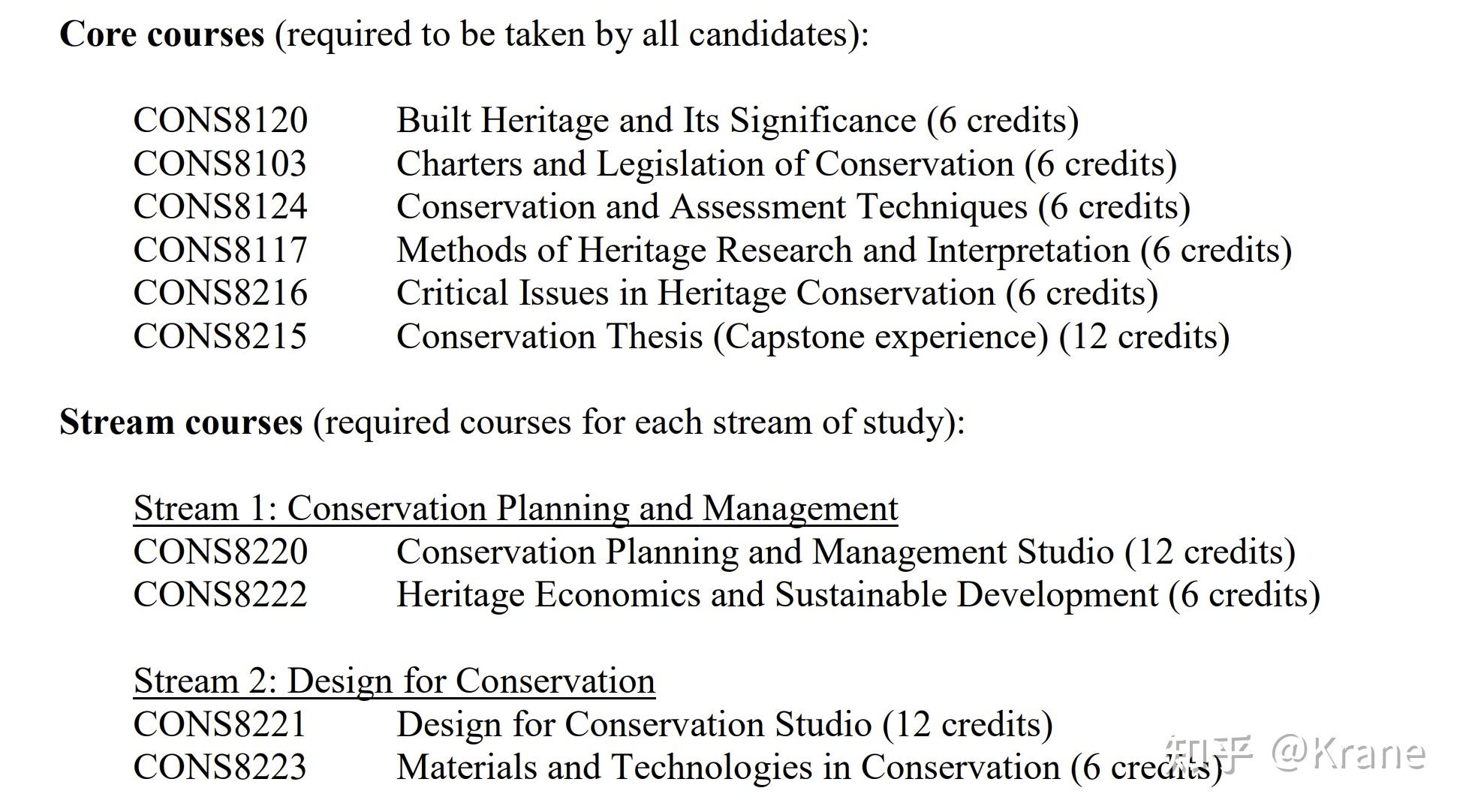Viewport: 1463px width, 812px height.
Task: Click course code CONS8103
Action: click(x=220, y=164)
